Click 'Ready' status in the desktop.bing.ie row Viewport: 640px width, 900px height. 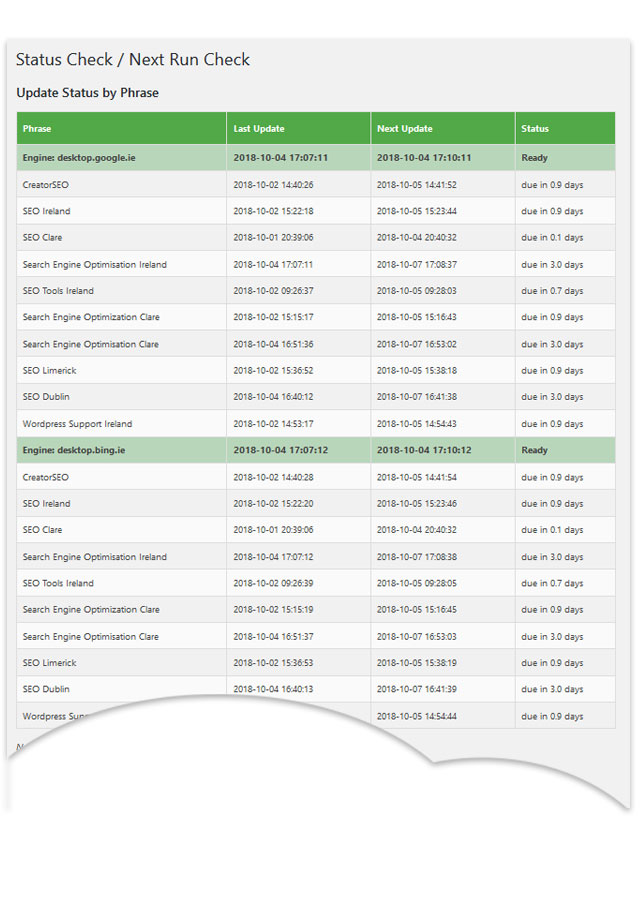click(x=534, y=450)
